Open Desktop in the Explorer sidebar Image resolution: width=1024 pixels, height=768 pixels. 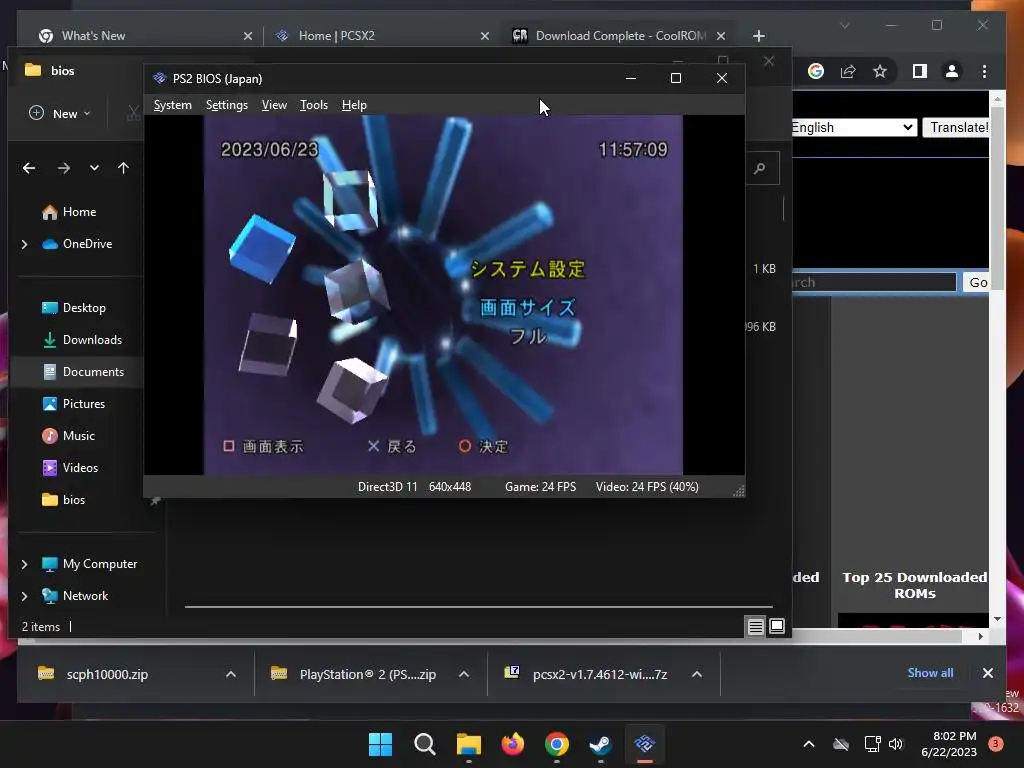tap(73, 308)
